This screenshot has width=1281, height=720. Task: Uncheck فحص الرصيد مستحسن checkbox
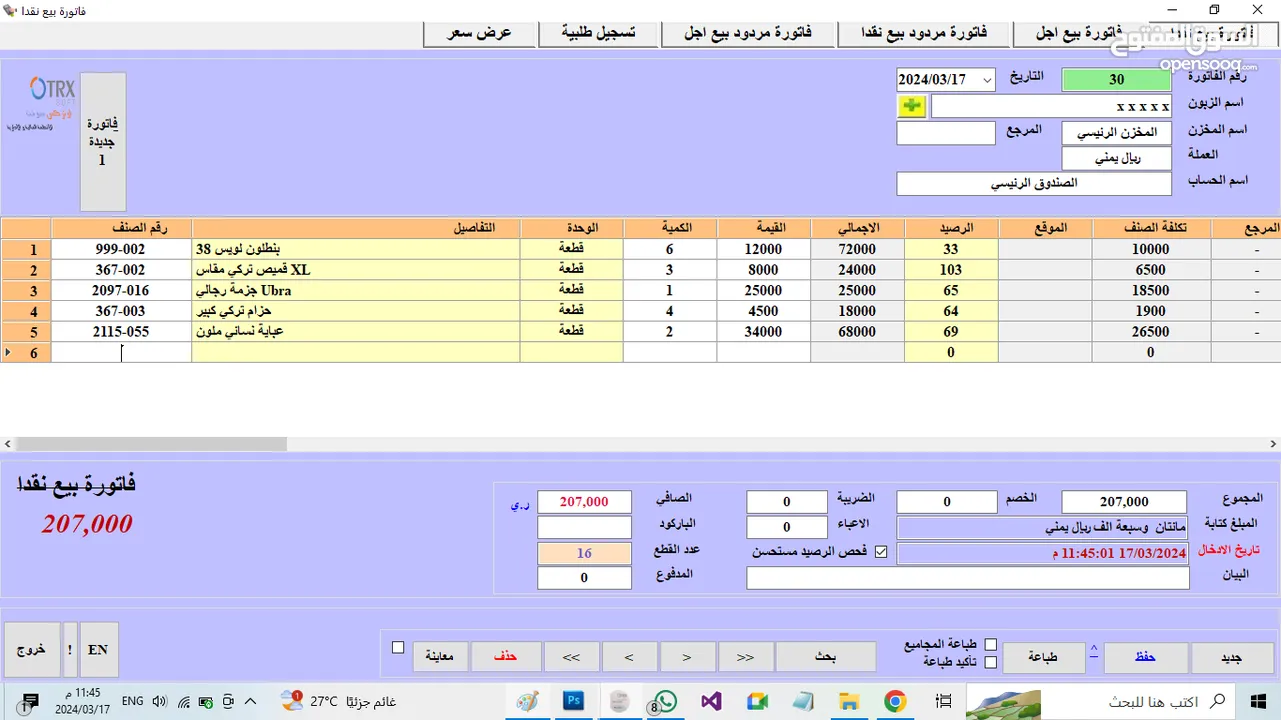pyautogui.click(x=881, y=551)
